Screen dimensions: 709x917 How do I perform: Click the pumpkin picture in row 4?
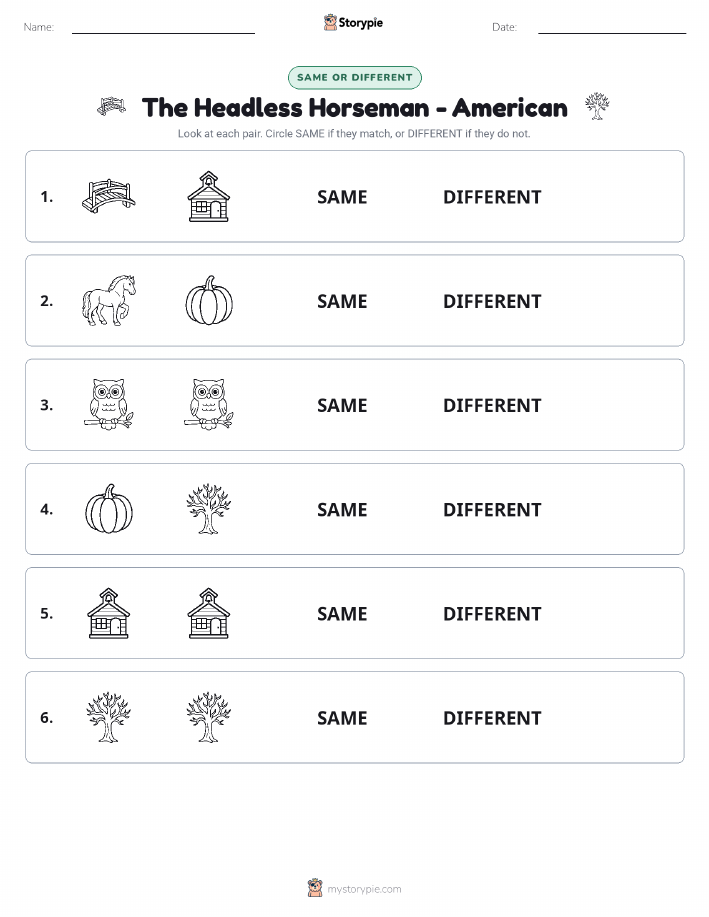click(109, 509)
